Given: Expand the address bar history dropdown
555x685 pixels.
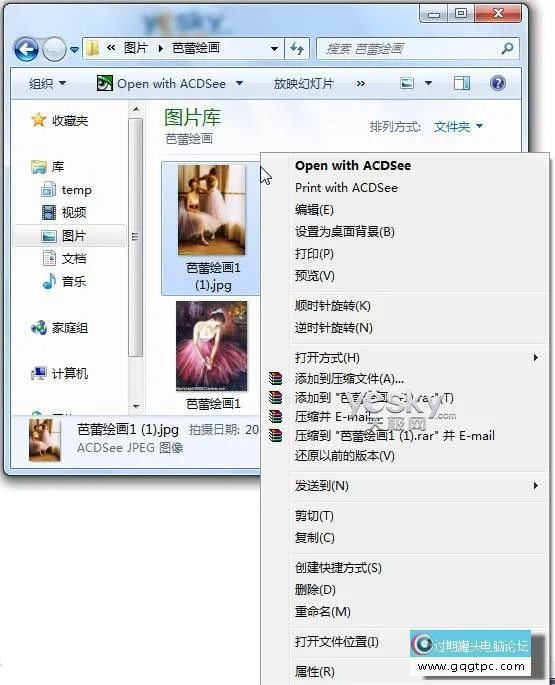Looking at the screenshot, I should (x=274, y=48).
